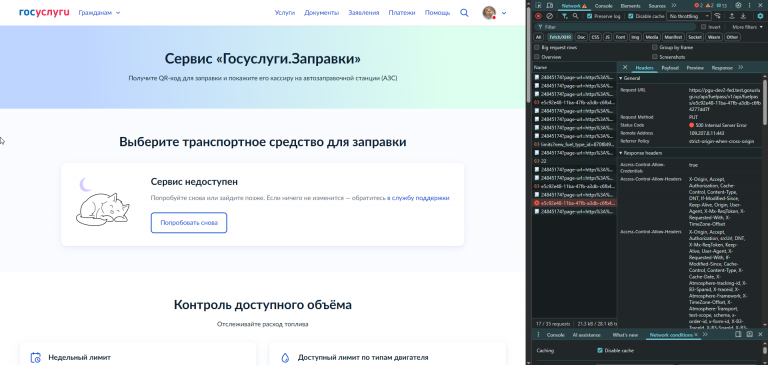
Task: Open Услуги in the site header
Action: (285, 13)
